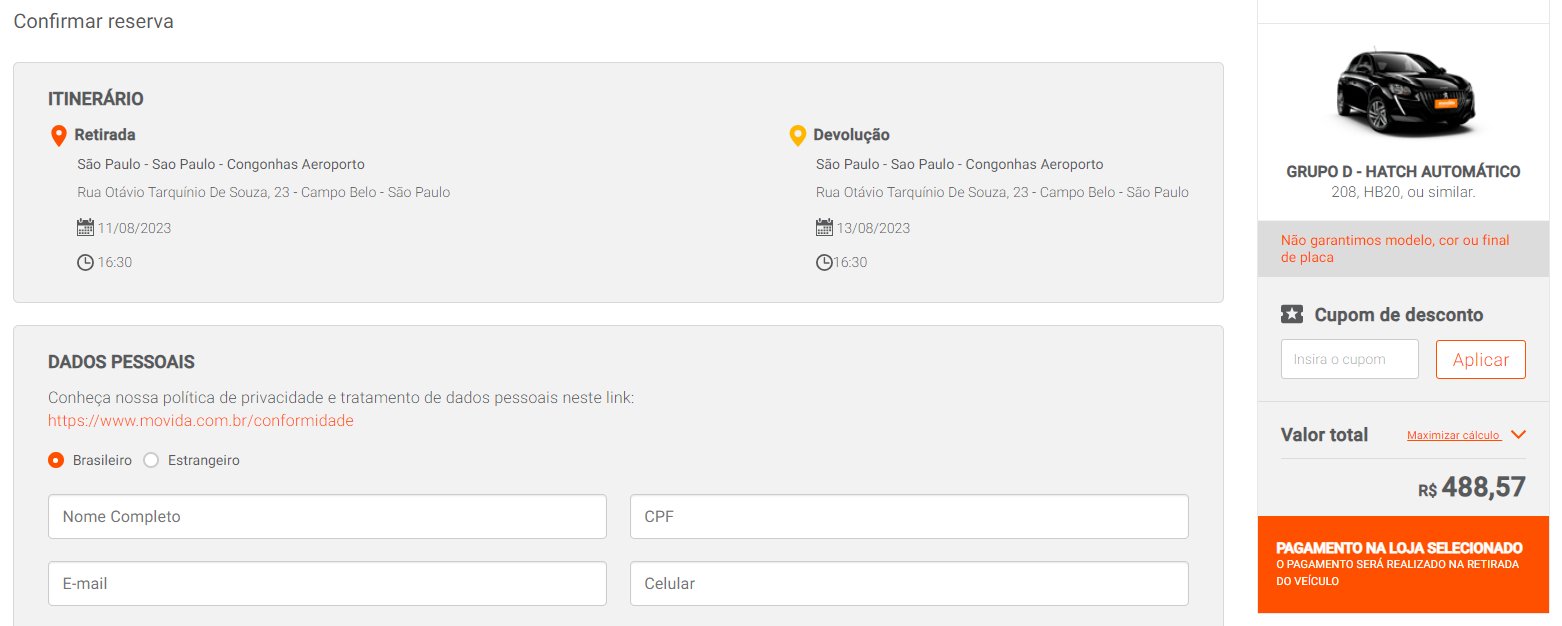Click the Nome Completo input field

(x=327, y=517)
